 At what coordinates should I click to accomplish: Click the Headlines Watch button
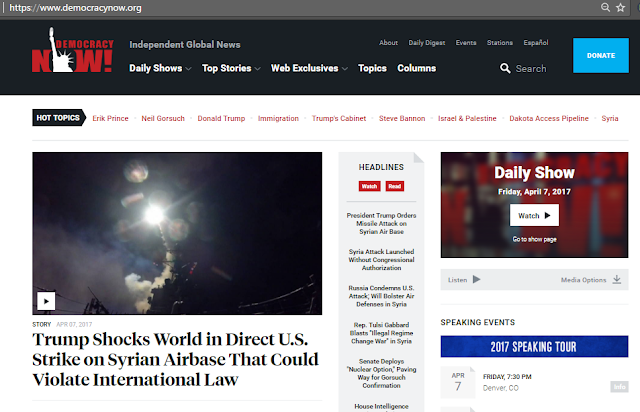[369, 186]
